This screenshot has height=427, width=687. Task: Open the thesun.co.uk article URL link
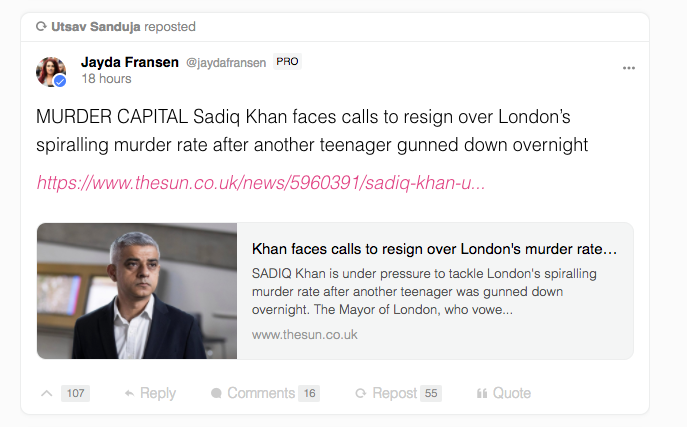click(261, 183)
